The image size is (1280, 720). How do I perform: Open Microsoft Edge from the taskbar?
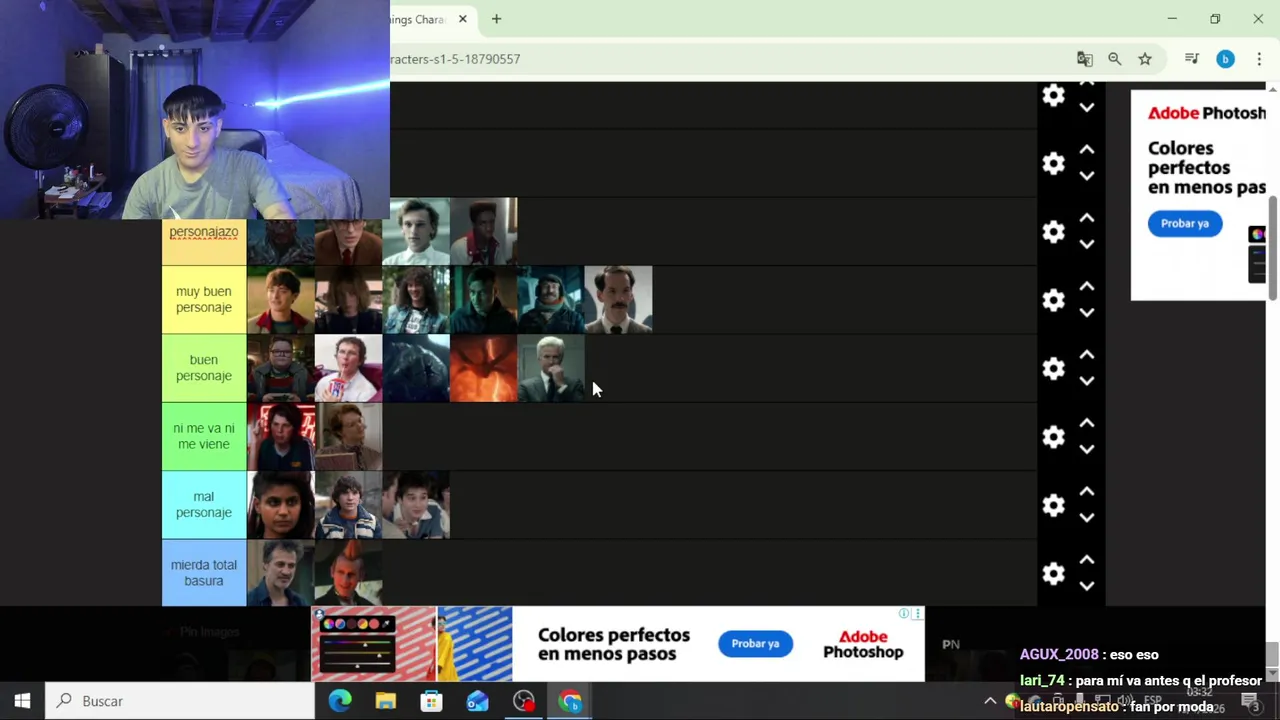coord(340,701)
